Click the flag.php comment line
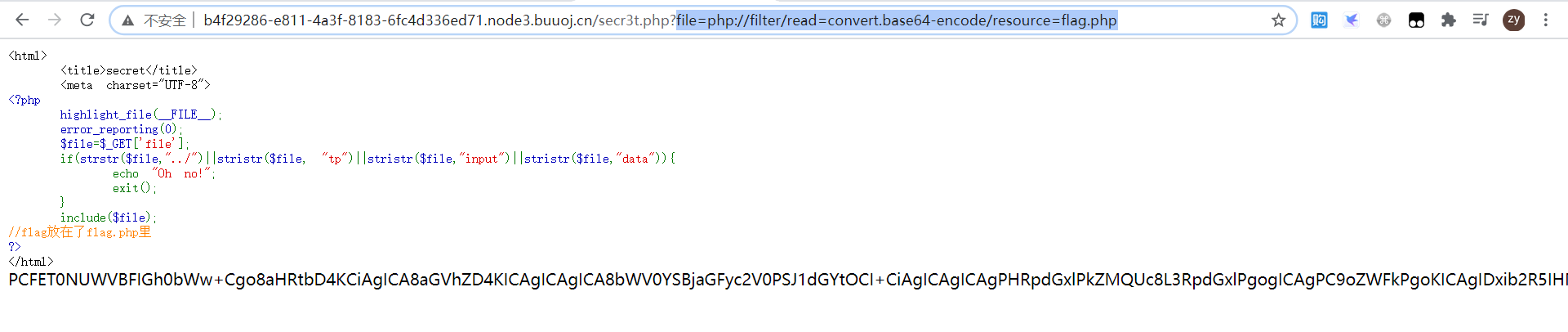Screen dimensions: 1568x332 coord(80,232)
